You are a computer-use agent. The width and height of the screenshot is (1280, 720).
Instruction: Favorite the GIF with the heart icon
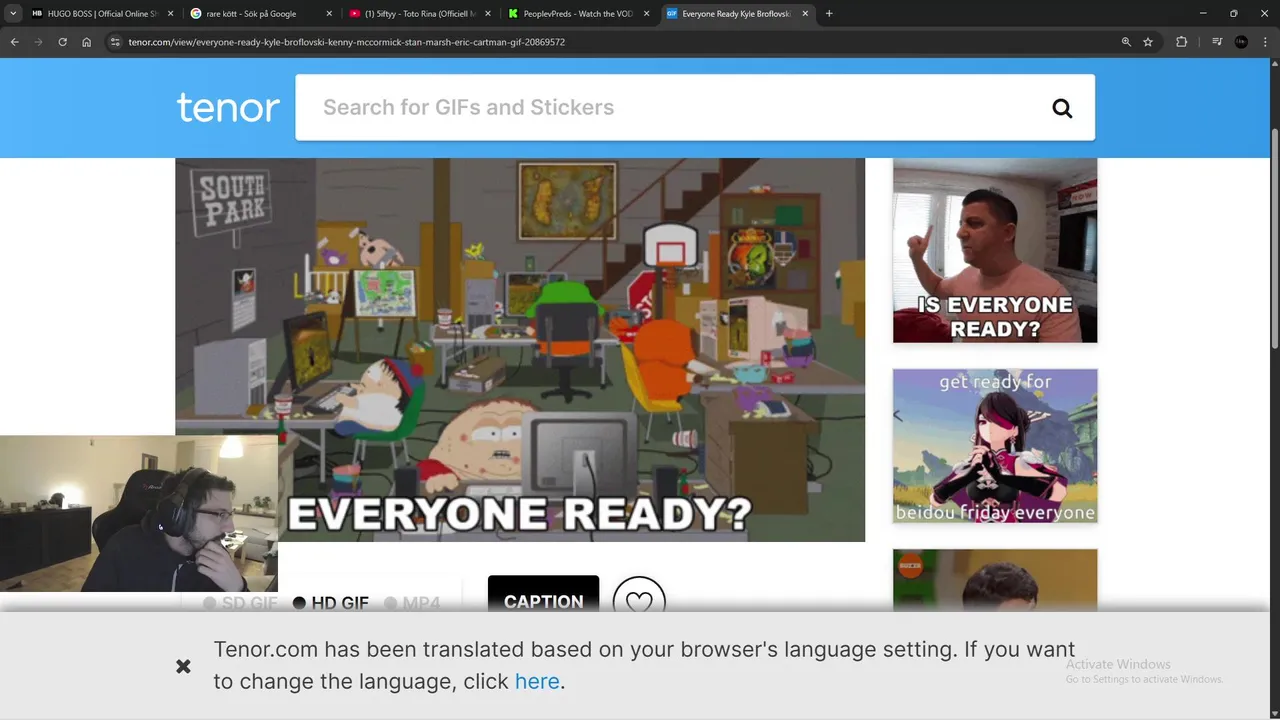(x=639, y=602)
